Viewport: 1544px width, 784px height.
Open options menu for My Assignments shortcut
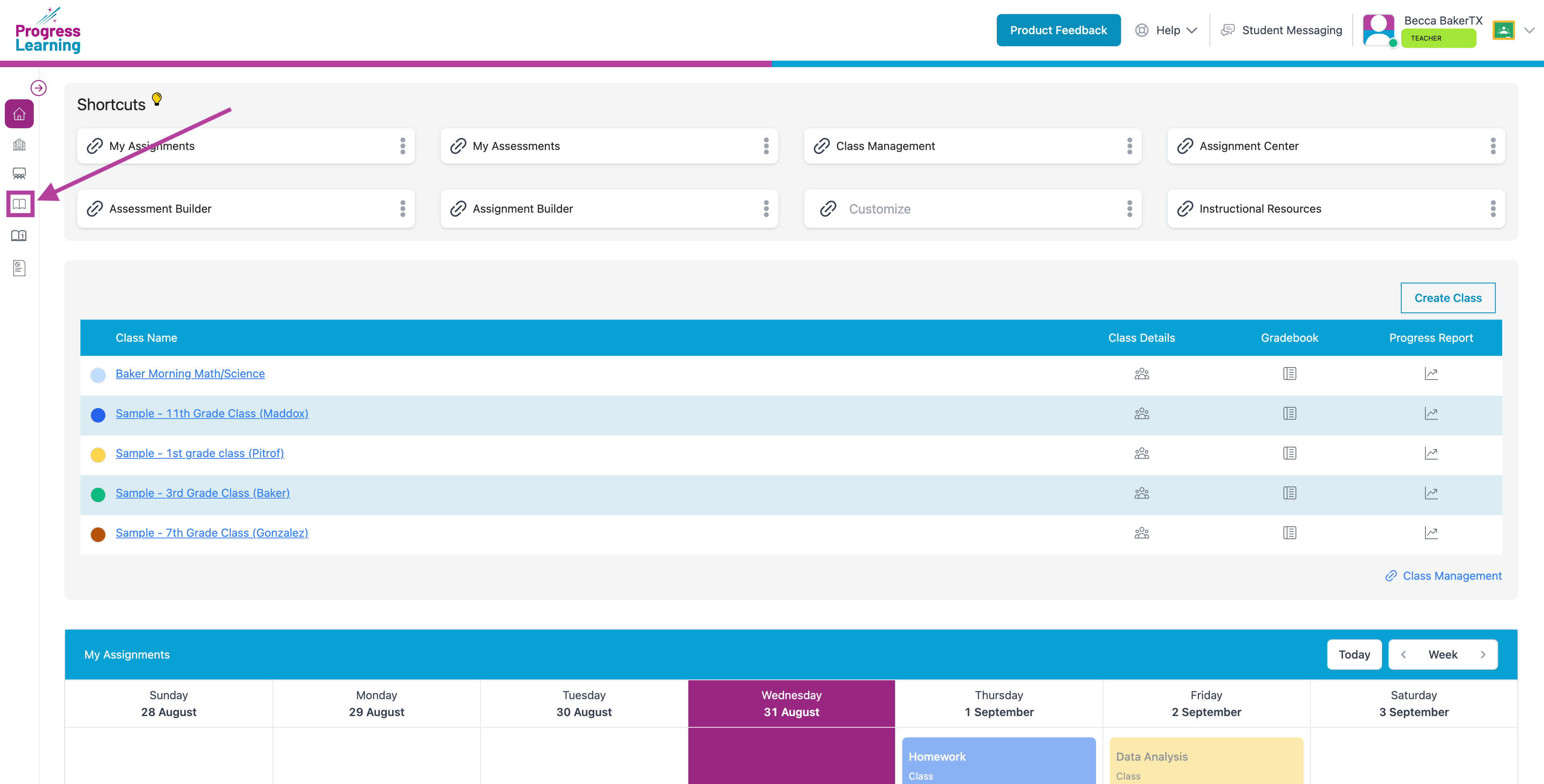coord(403,146)
